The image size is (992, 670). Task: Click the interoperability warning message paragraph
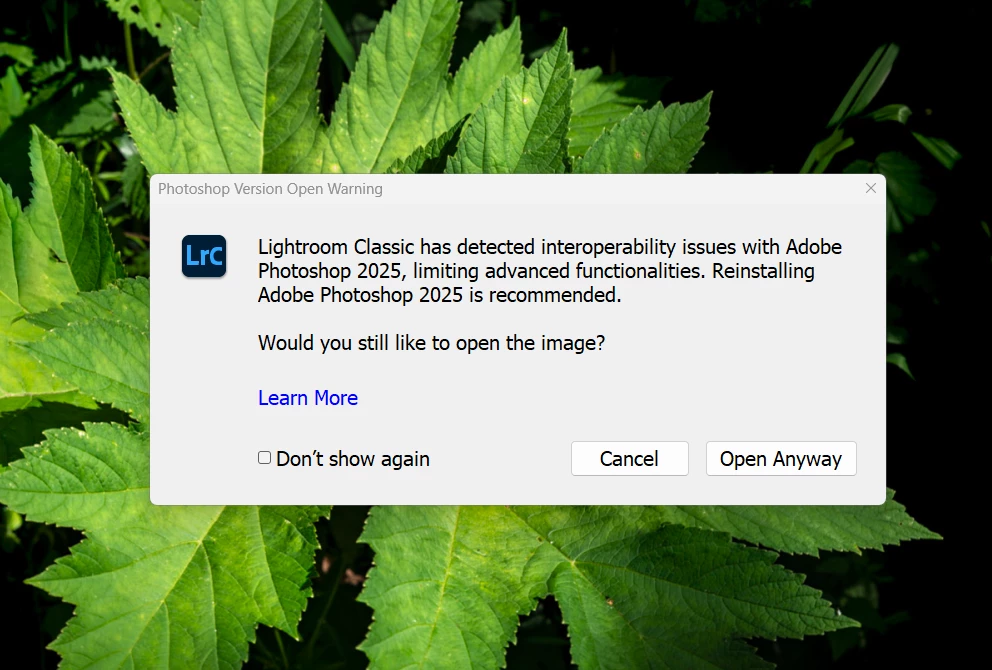tap(550, 271)
